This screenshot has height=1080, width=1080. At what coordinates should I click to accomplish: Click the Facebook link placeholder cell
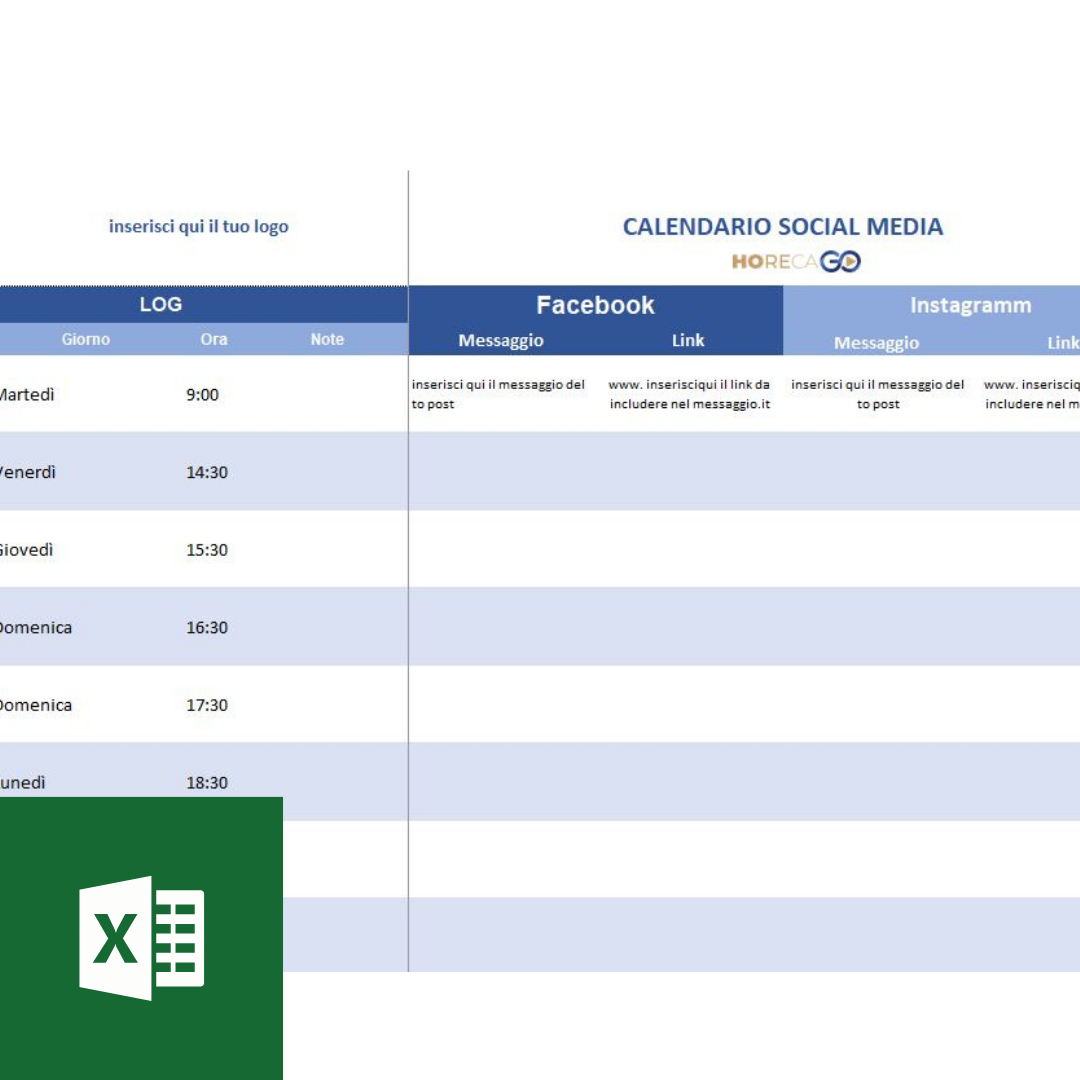pyautogui.click(x=689, y=394)
